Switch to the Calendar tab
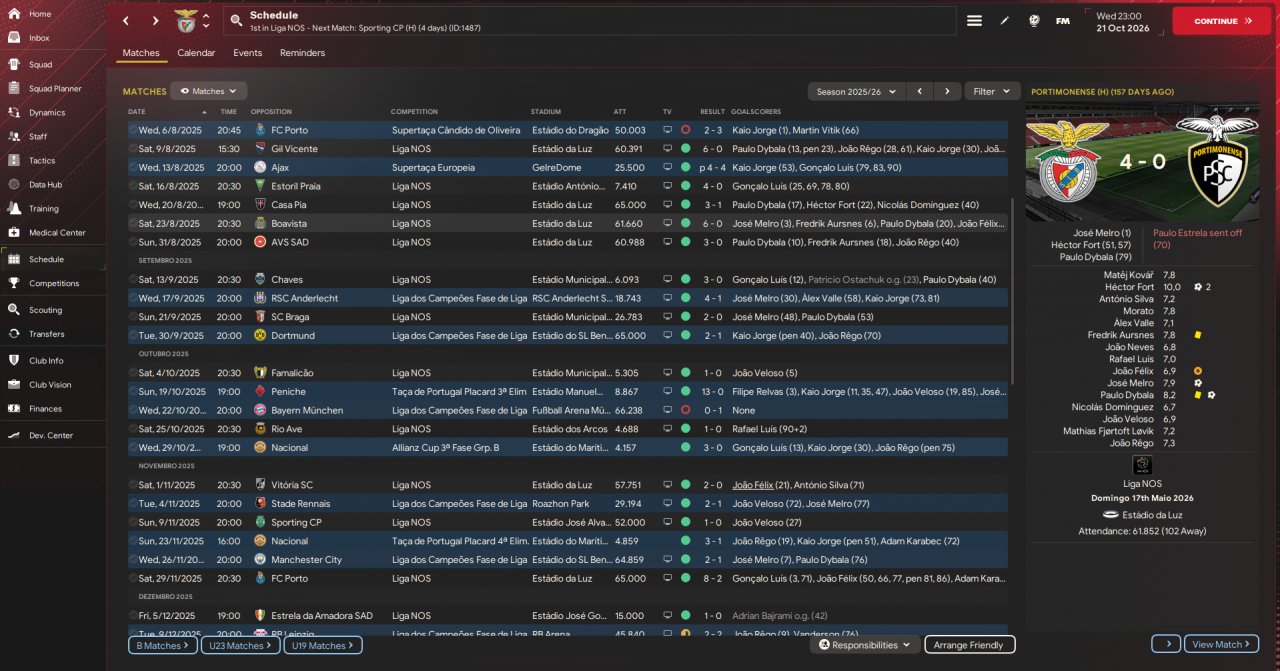Screen dimensions: 1280x671 coord(196,53)
